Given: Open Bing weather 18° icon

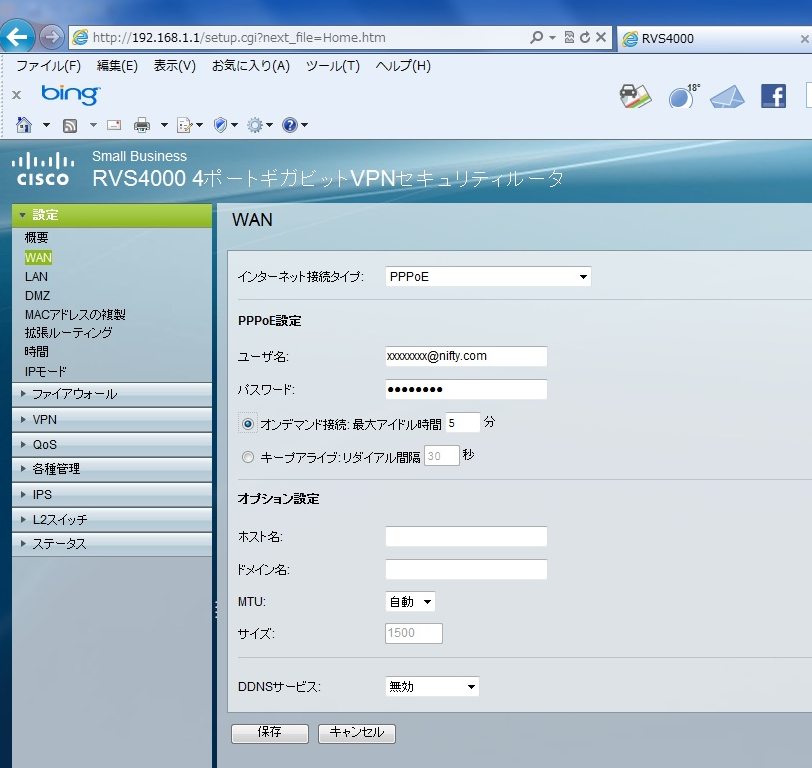Looking at the screenshot, I should [x=683, y=96].
